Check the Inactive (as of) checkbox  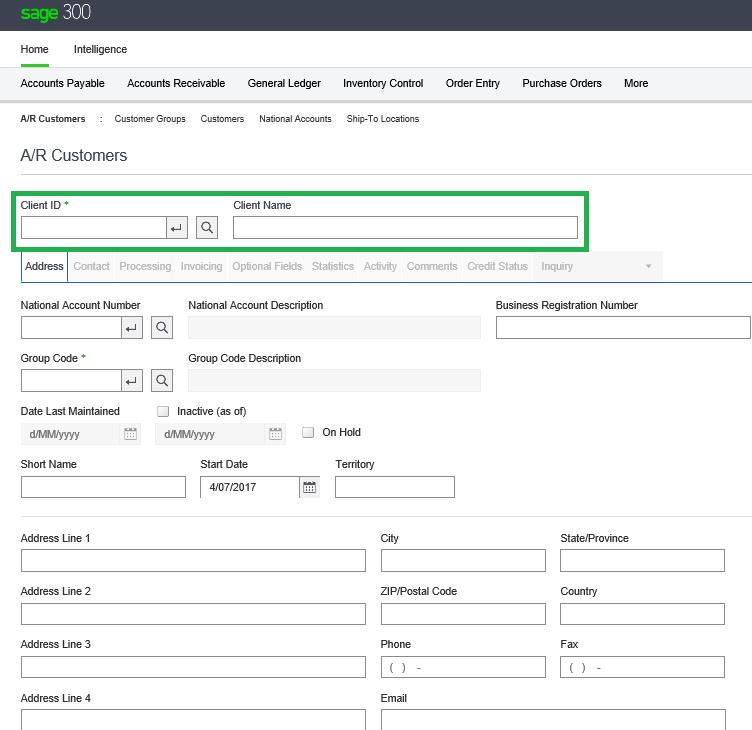click(x=163, y=411)
